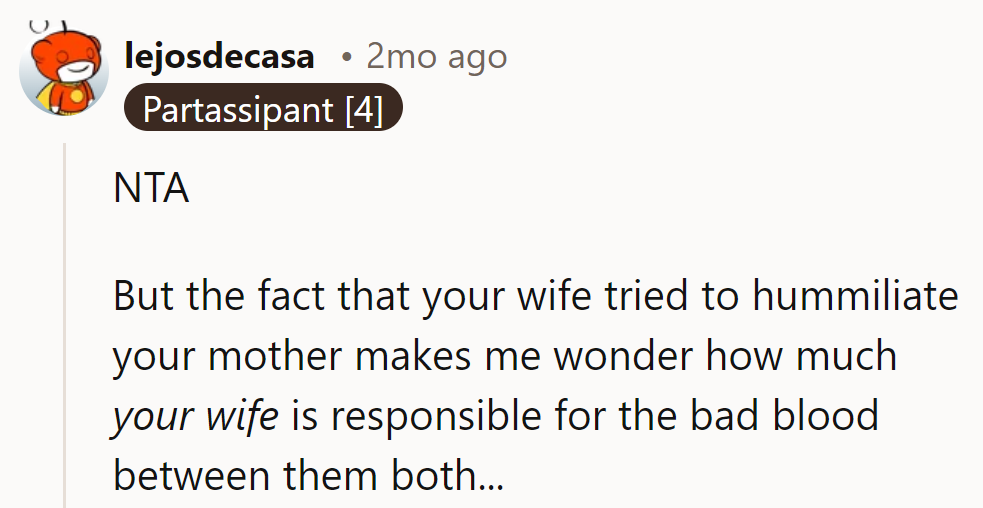Open the lejosdecasa username profile link
Screen dimensions: 983x508
[x=219, y=57]
